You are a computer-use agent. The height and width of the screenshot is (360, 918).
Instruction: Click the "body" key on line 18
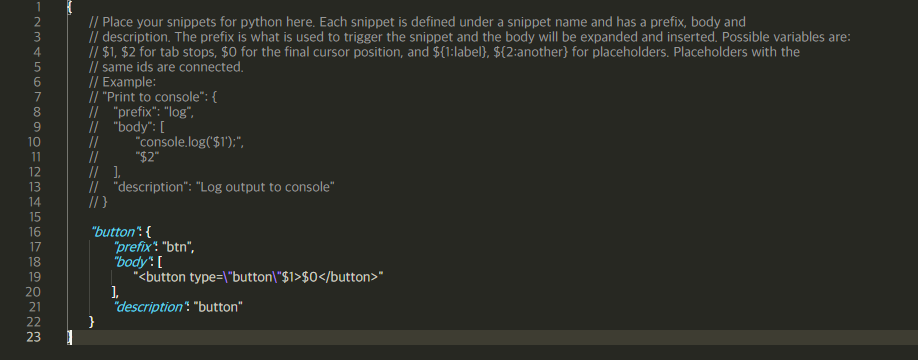(133, 262)
